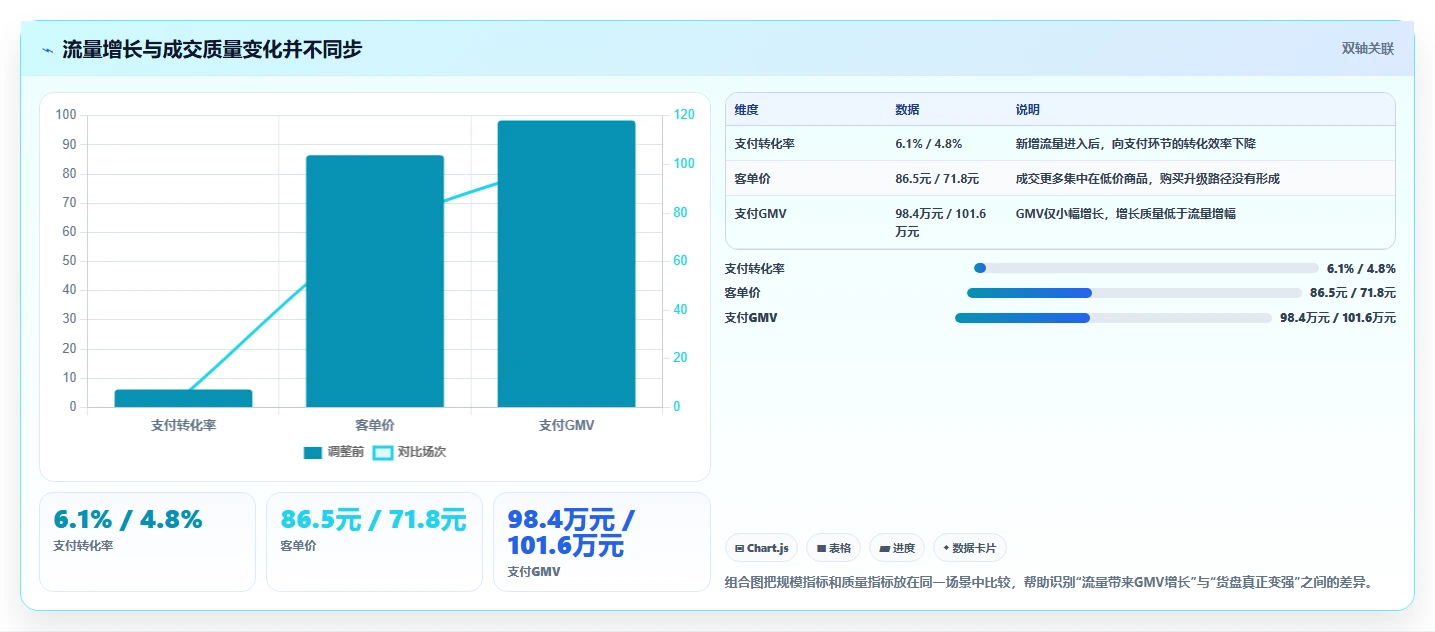Open the 6.1% / 4.8% KPI card
This screenshot has height=632, width=1435.
tap(147, 542)
